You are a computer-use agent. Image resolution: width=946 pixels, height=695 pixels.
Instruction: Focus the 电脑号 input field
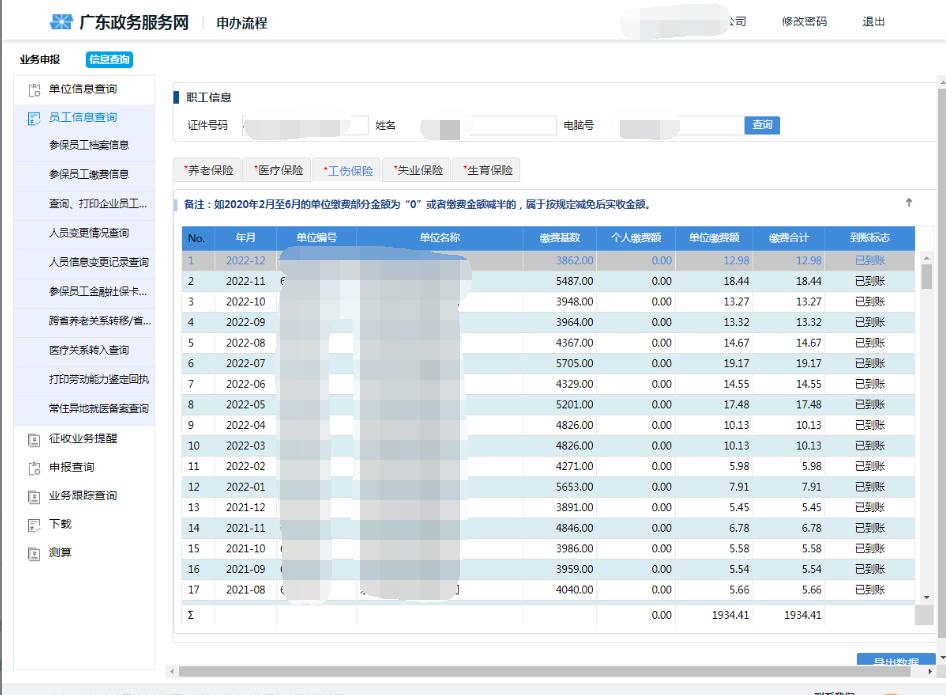[681, 125]
